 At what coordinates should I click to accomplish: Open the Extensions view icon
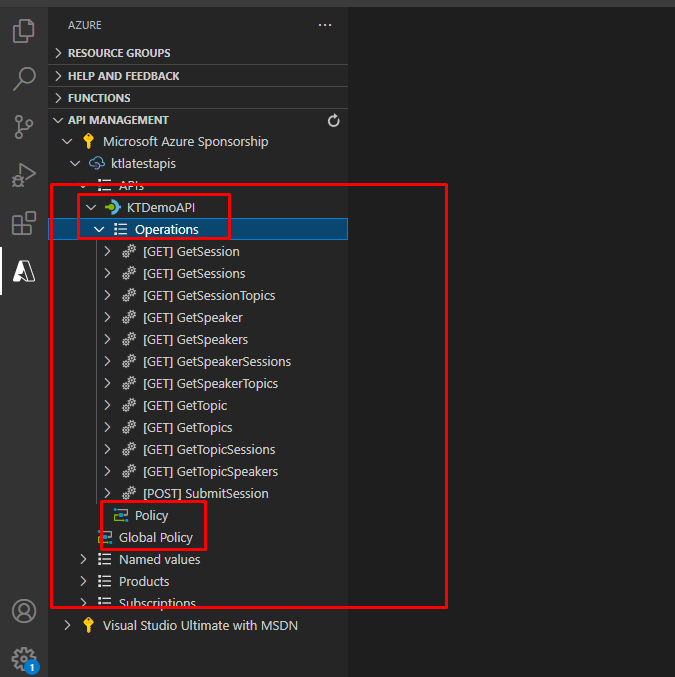pyautogui.click(x=24, y=223)
